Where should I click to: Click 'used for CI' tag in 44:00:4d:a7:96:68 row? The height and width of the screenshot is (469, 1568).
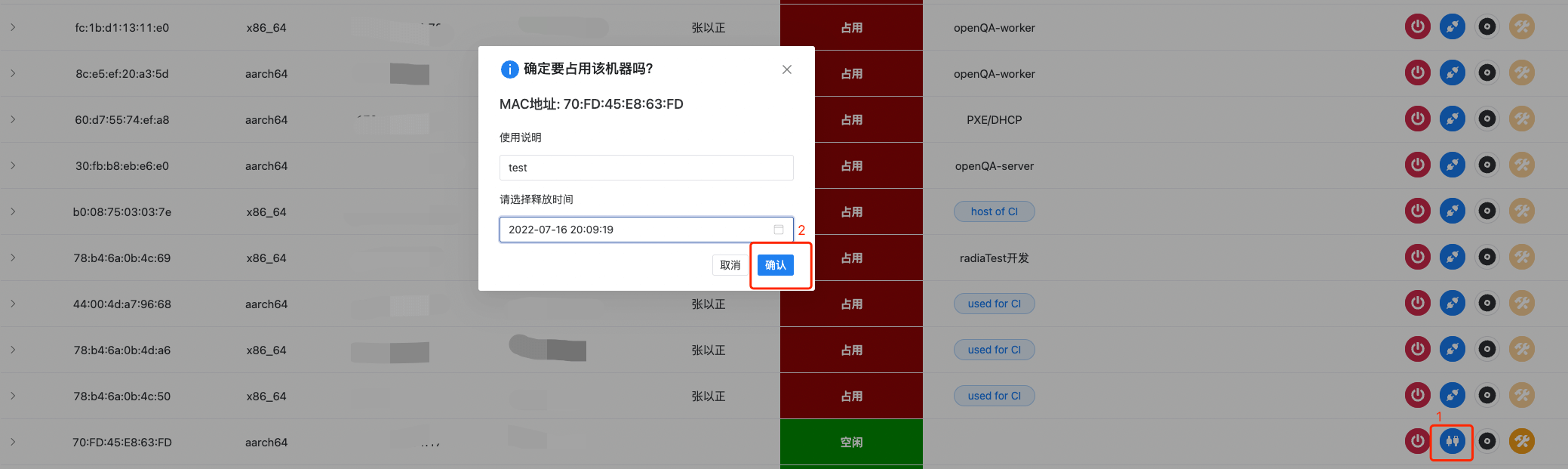994,304
